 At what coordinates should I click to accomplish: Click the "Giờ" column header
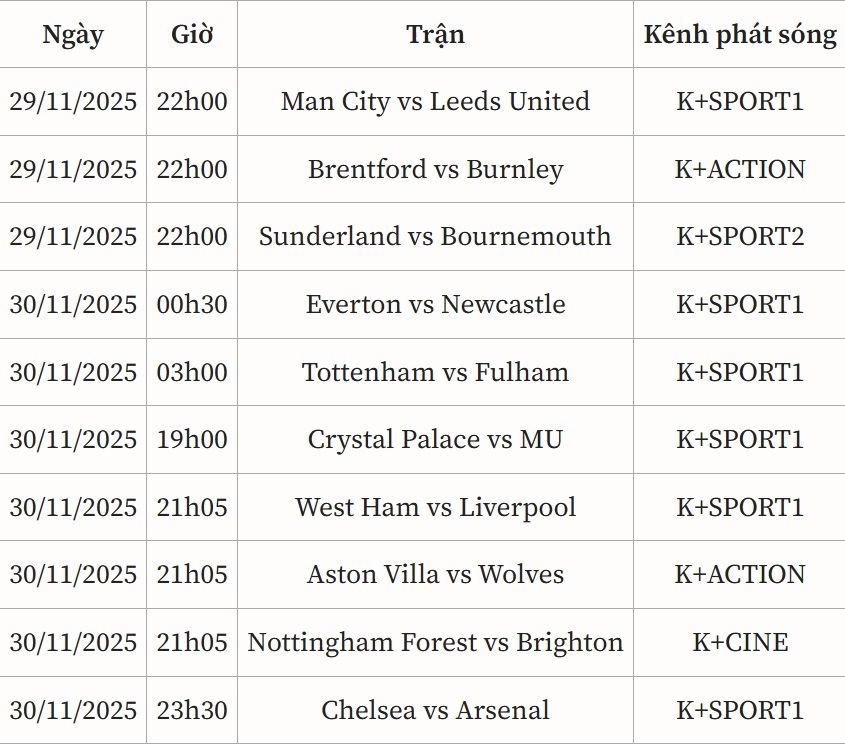[x=192, y=35]
